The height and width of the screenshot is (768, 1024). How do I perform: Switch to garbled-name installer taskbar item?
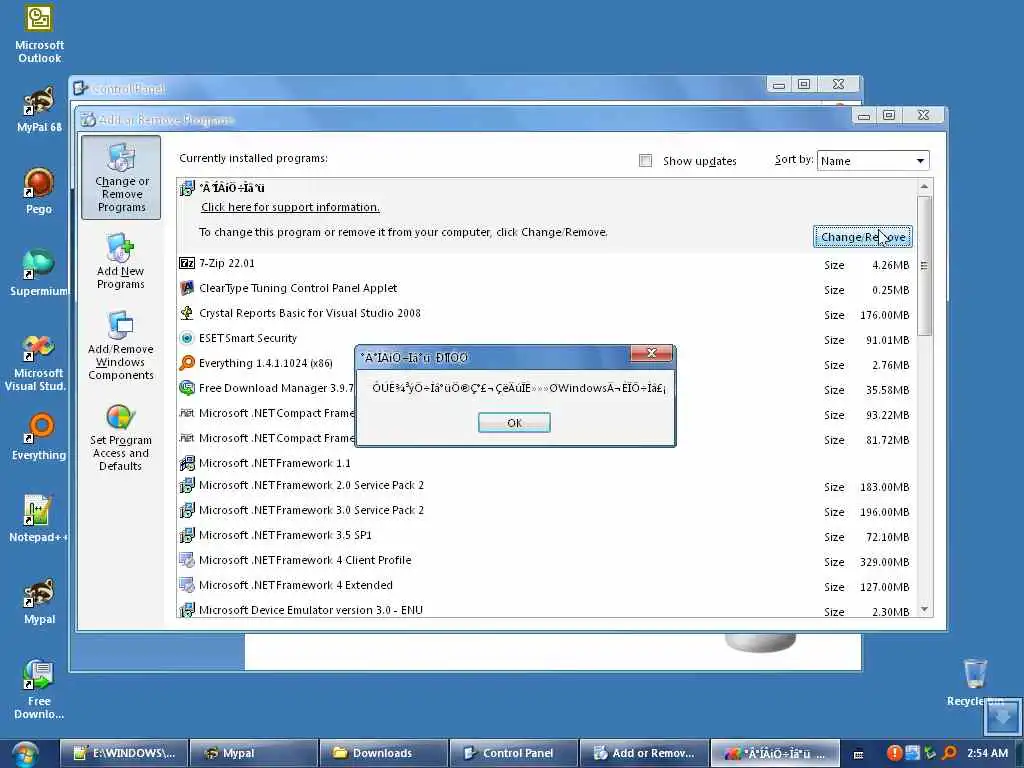click(774, 753)
